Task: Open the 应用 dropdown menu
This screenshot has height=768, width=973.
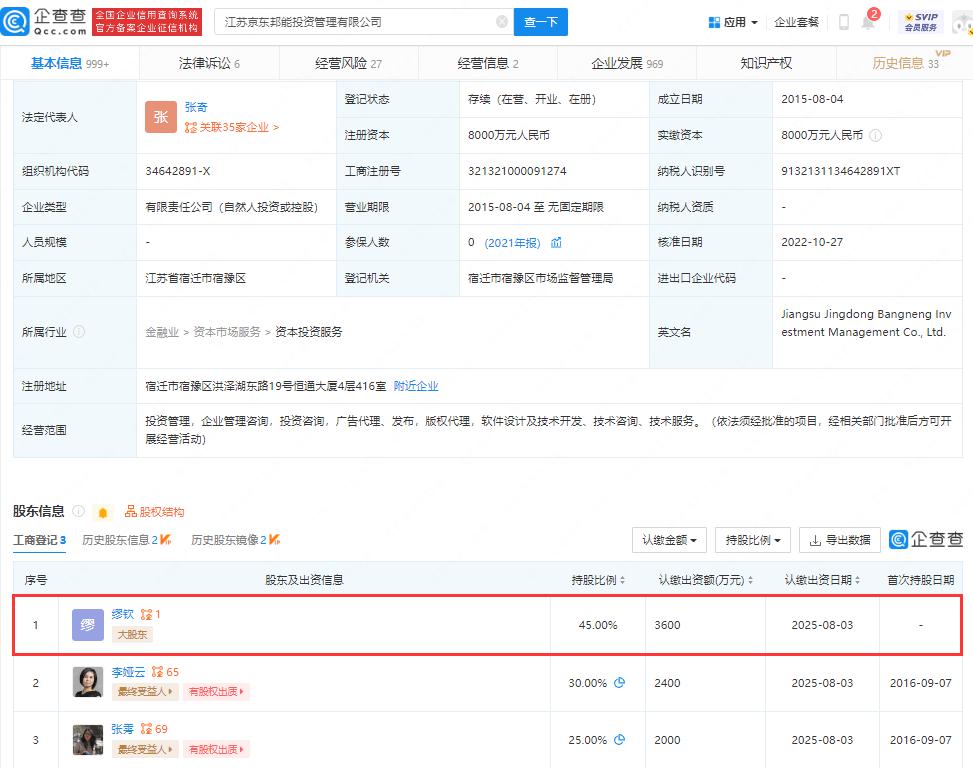Action: [733, 22]
